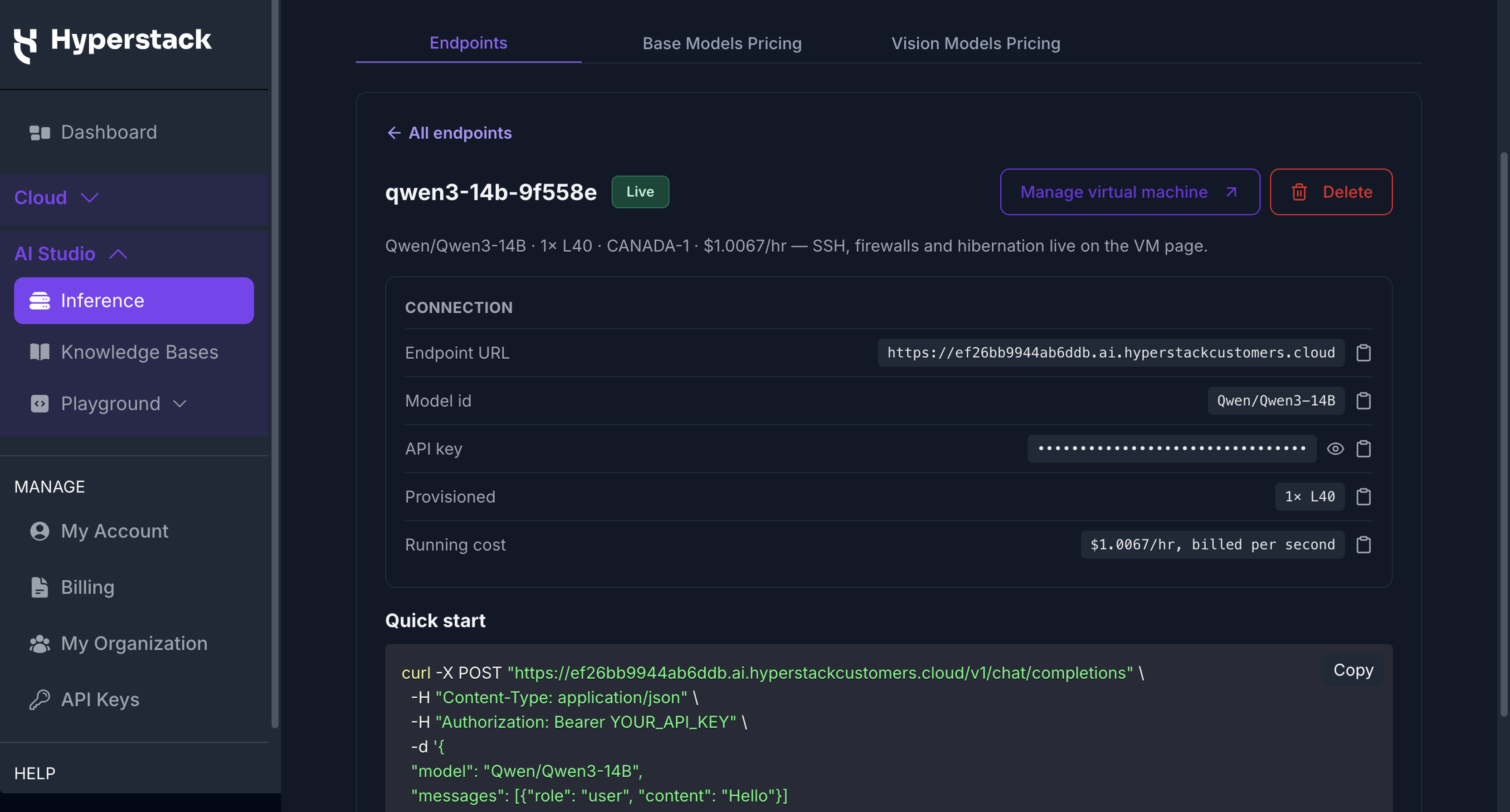Click the trash icon in Delete button
Image resolution: width=1510 pixels, height=812 pixels.
1299,192
